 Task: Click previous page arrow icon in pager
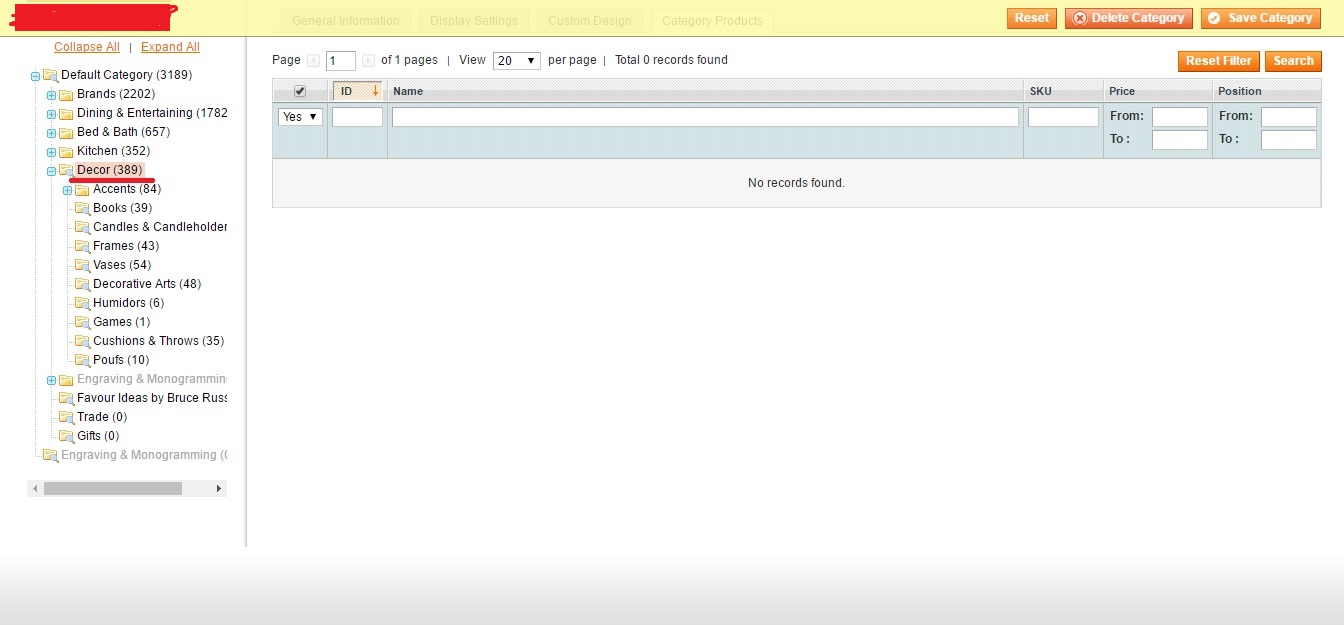(x=314, y=61)
